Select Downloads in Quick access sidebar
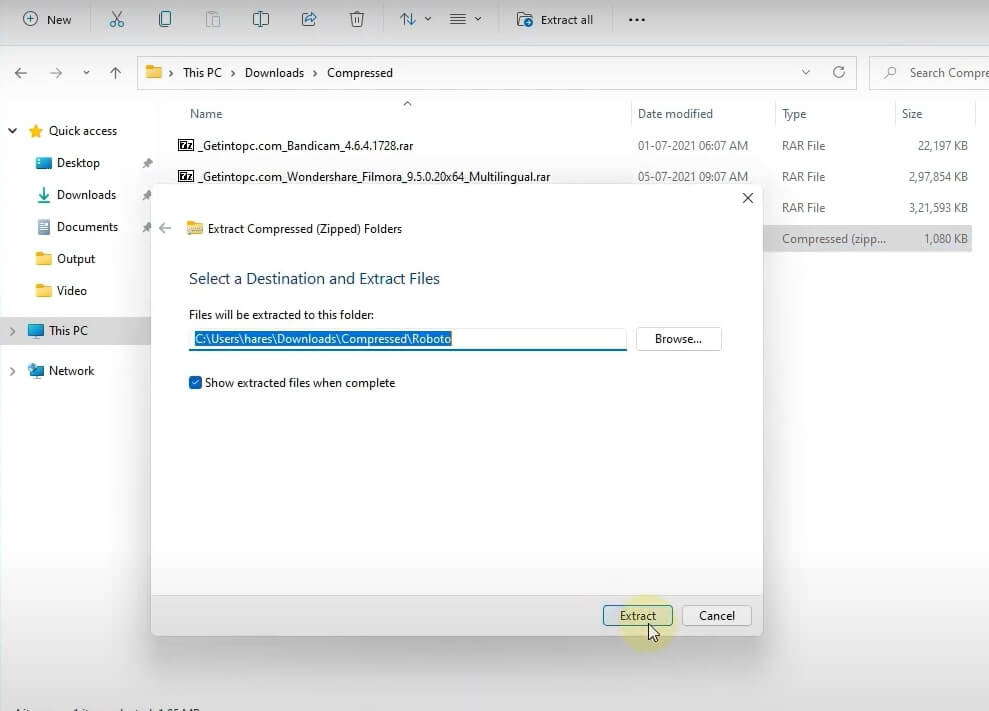The height and width of the screenshot is (711, 989). click(x=86, y=195)
